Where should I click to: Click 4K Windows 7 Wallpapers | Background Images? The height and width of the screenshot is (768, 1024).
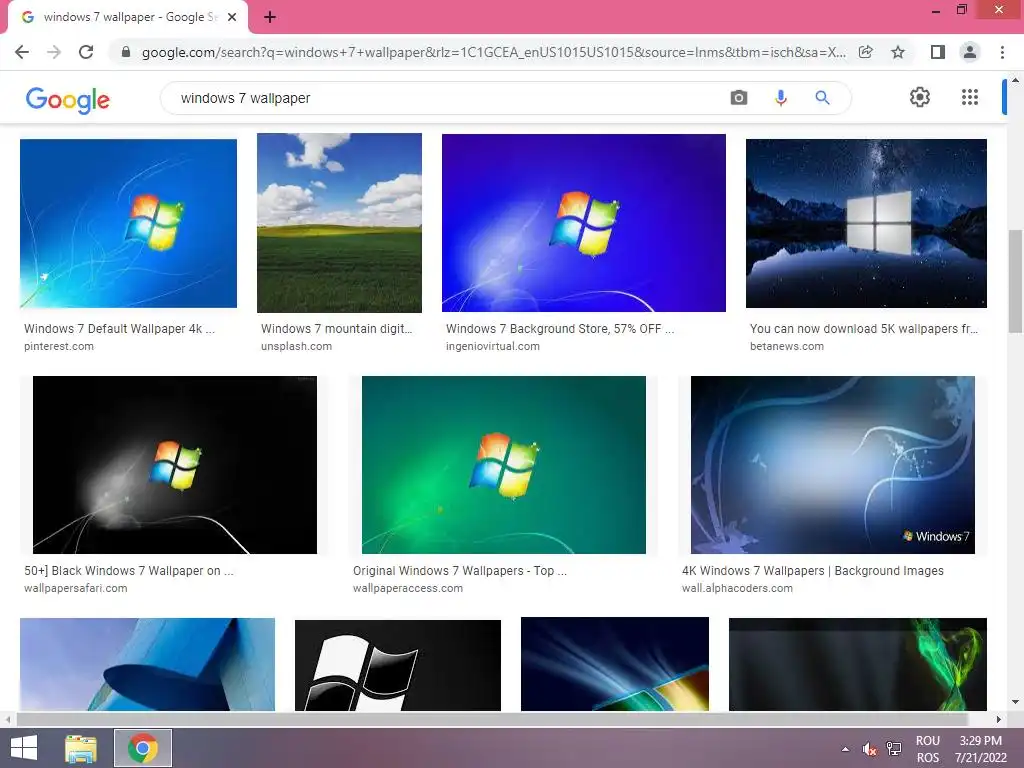(x=813, y=570)
